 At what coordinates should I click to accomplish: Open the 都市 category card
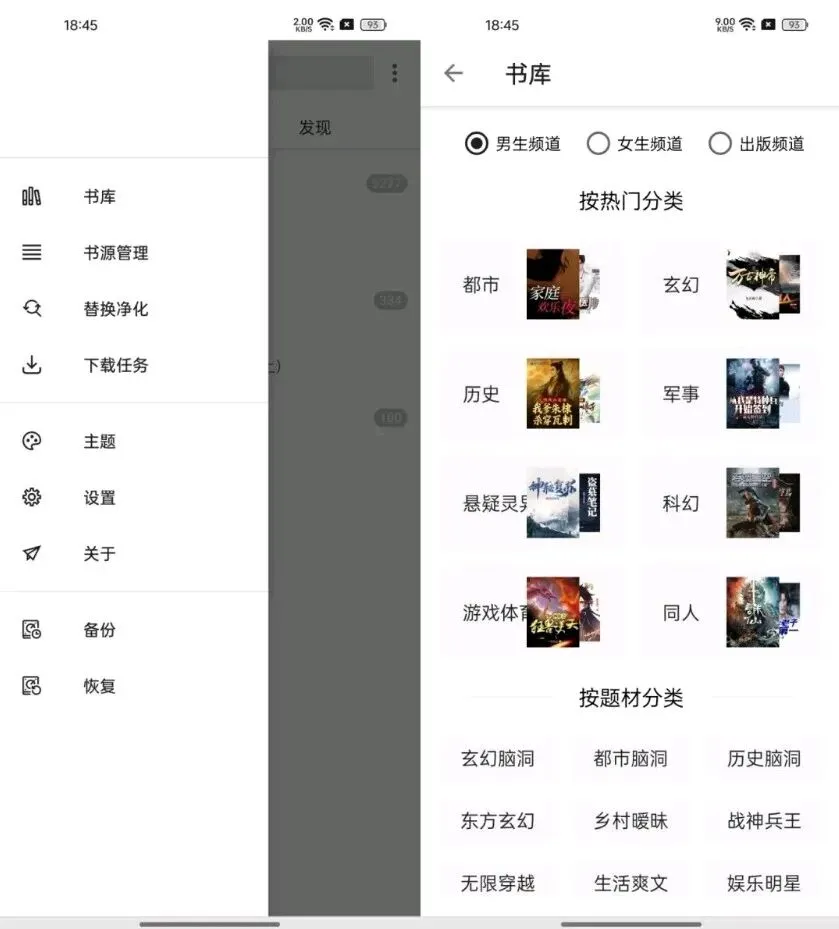coord(531,284)
